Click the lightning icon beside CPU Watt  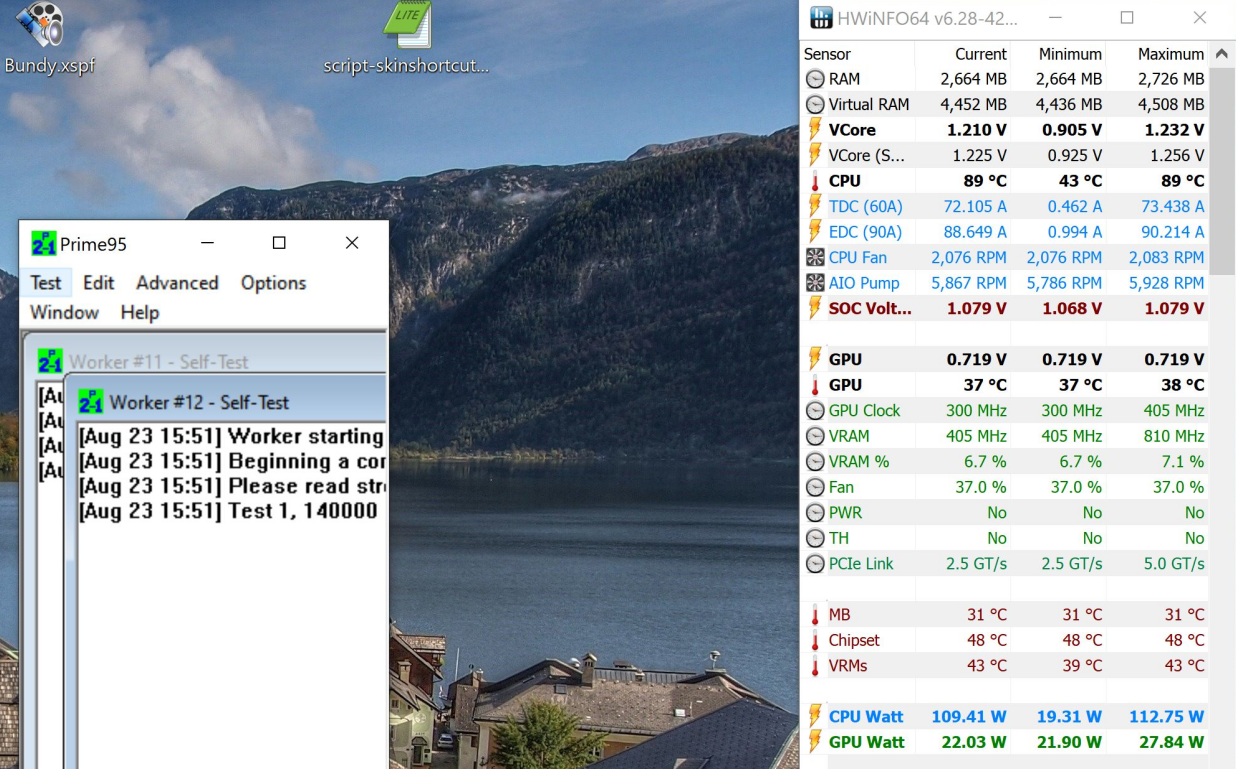click(x=816, y=717)
